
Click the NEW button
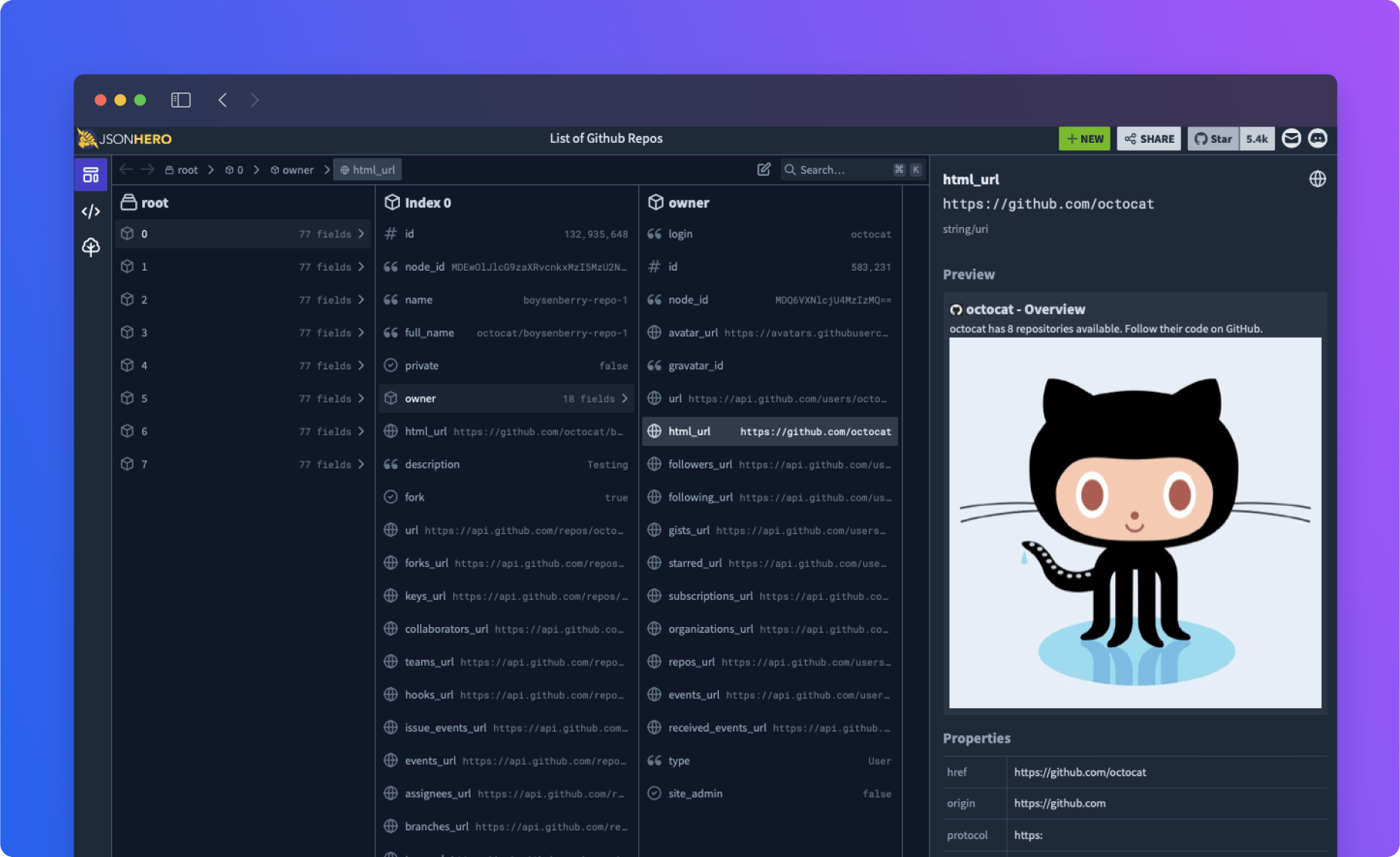(1084, 139)
